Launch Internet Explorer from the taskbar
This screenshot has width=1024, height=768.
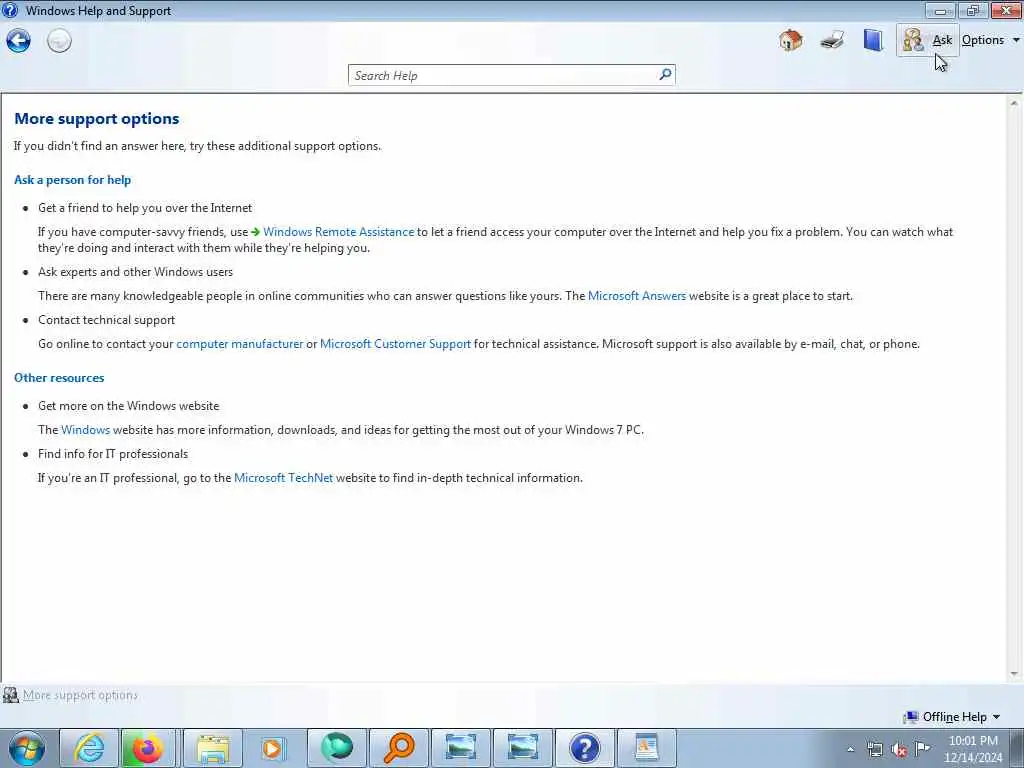[89, 748]
